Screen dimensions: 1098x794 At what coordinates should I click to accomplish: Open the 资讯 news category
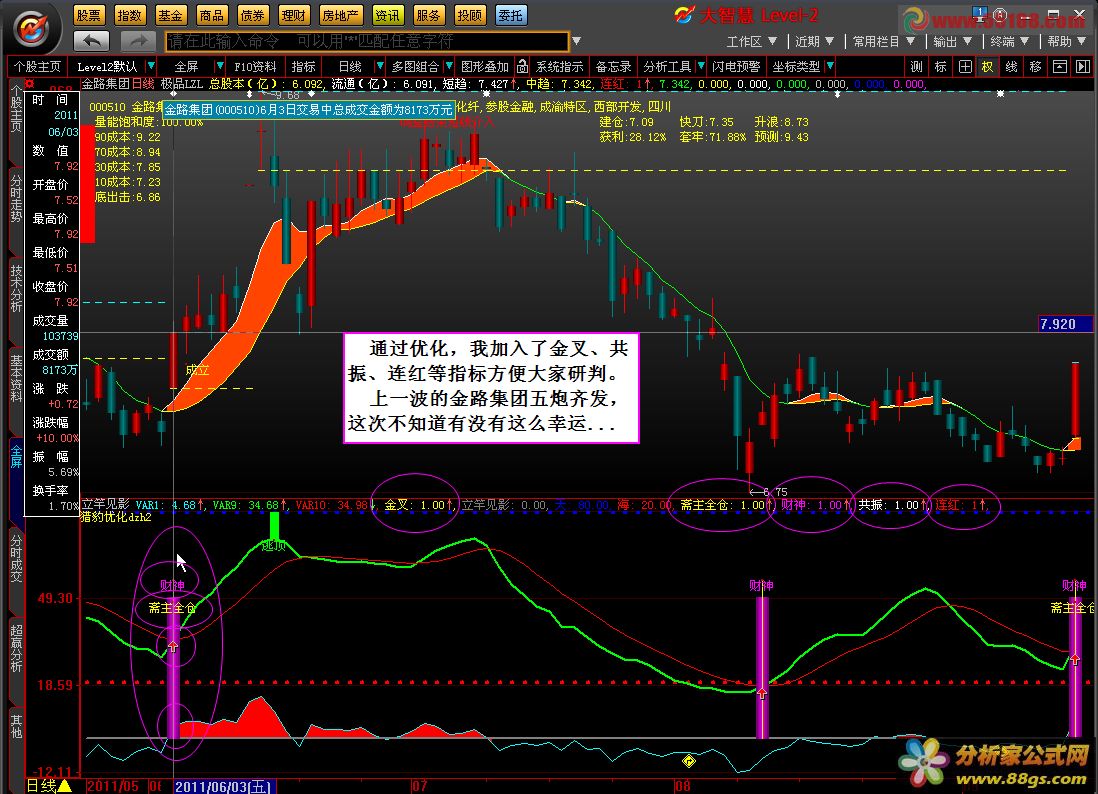point(387,15)
